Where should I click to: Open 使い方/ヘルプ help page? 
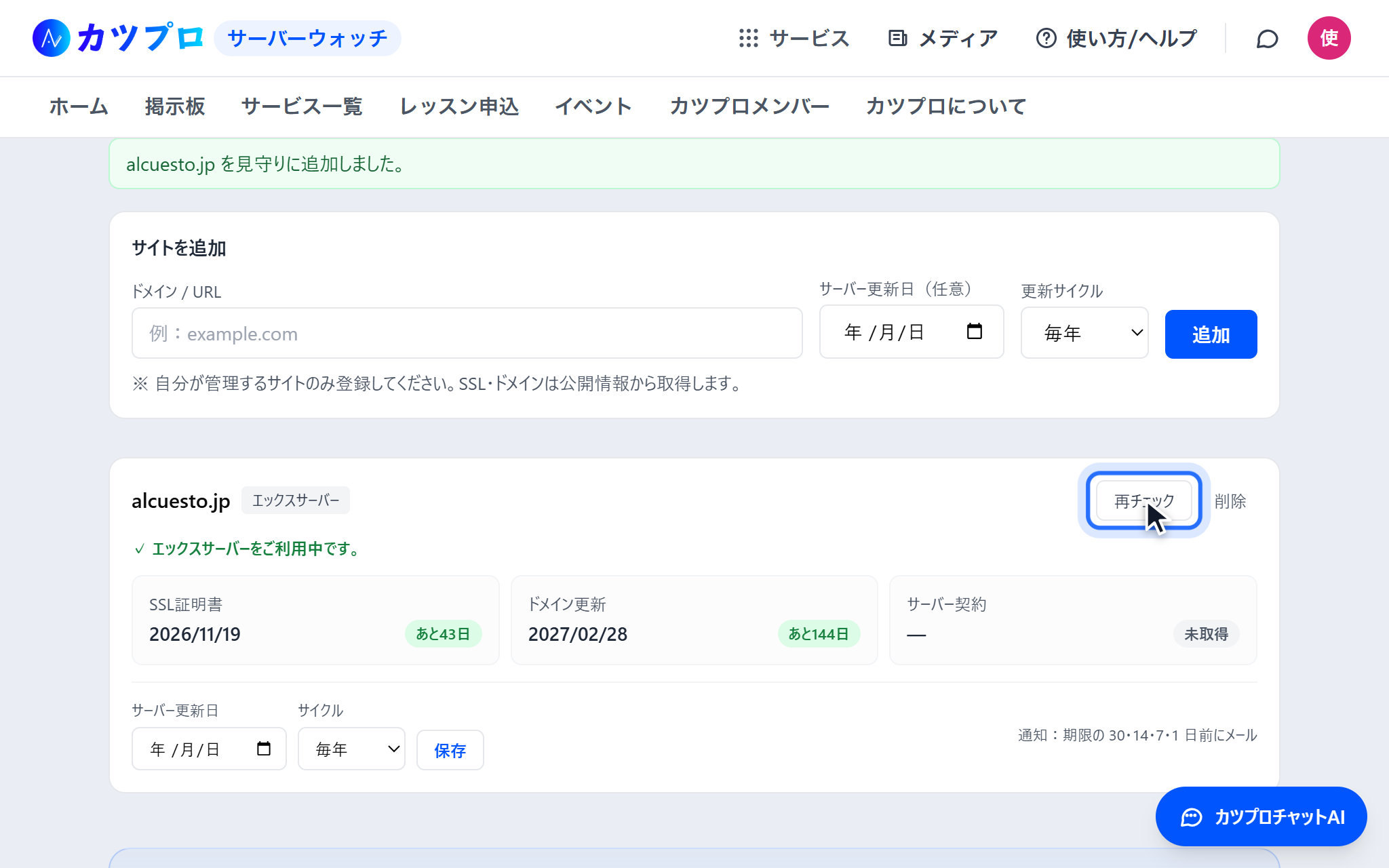click(x=1116, y=38)
